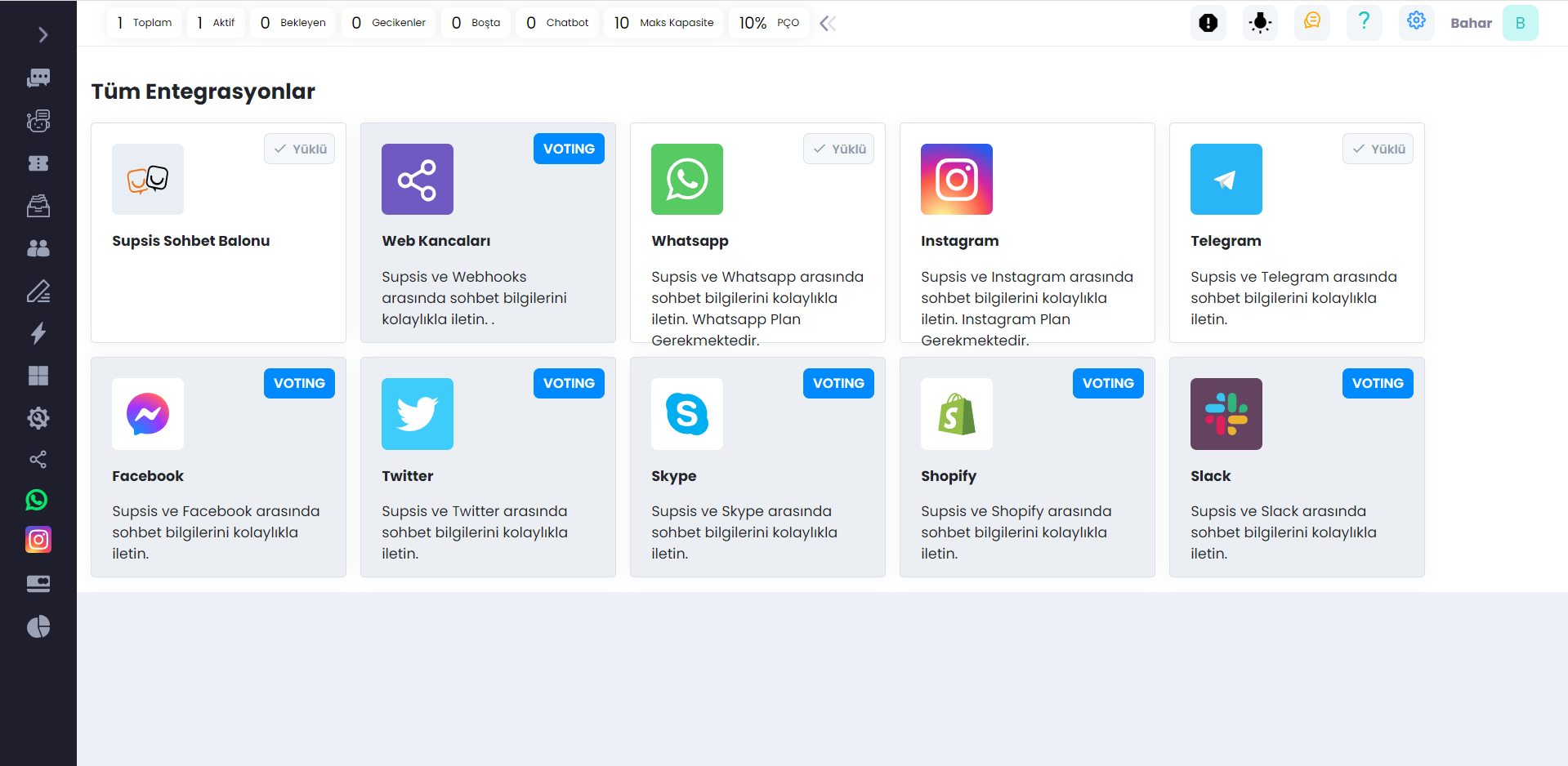Click the Gecikenler counter chip
The height and width of the screenshot is (766, 1568).
coord(388,23)
